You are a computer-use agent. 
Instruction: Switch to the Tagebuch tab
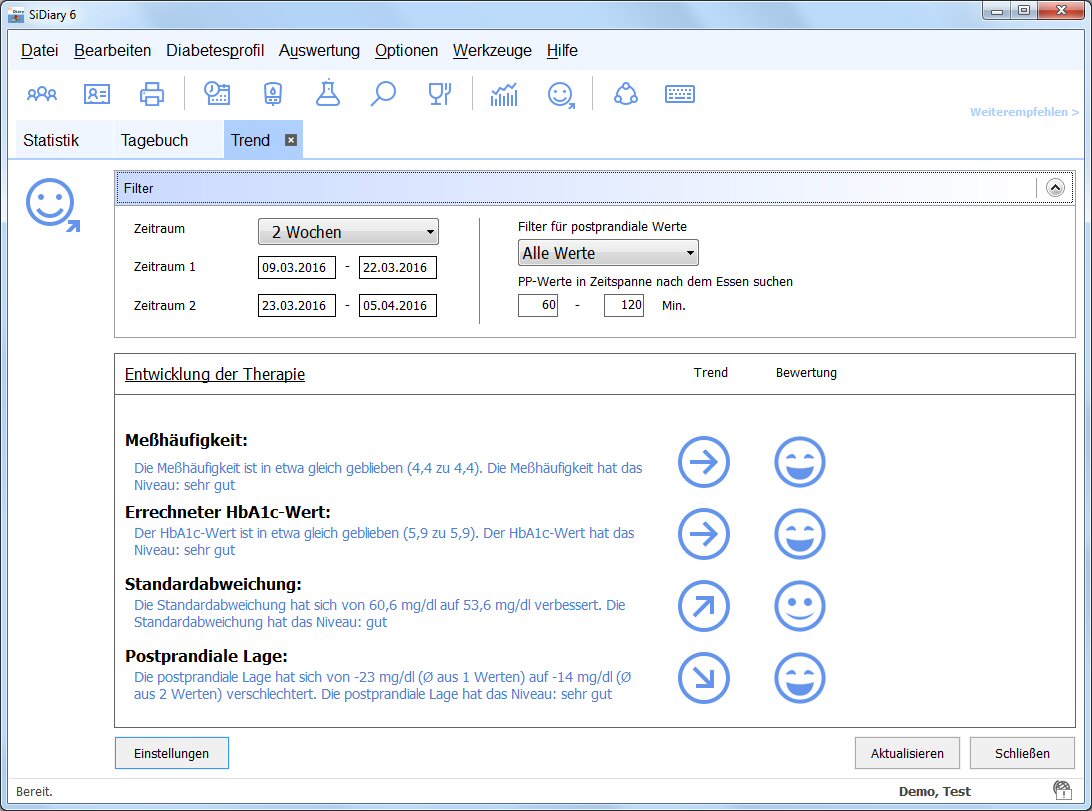[x=154, y=141]
